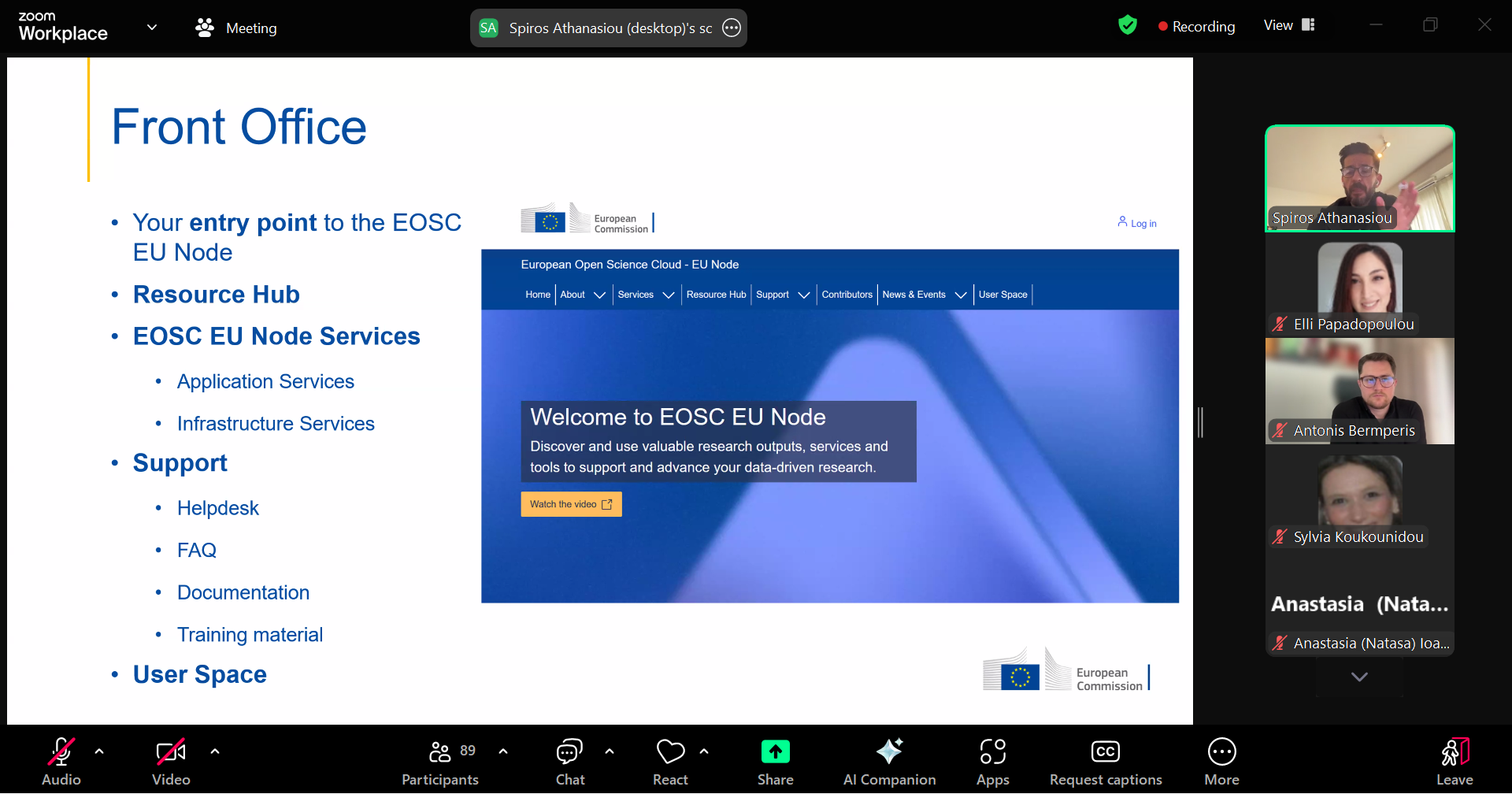Viewport: 1512px width, 794px height.
Task: Click 89 participants count
Action: pos(468,751)
